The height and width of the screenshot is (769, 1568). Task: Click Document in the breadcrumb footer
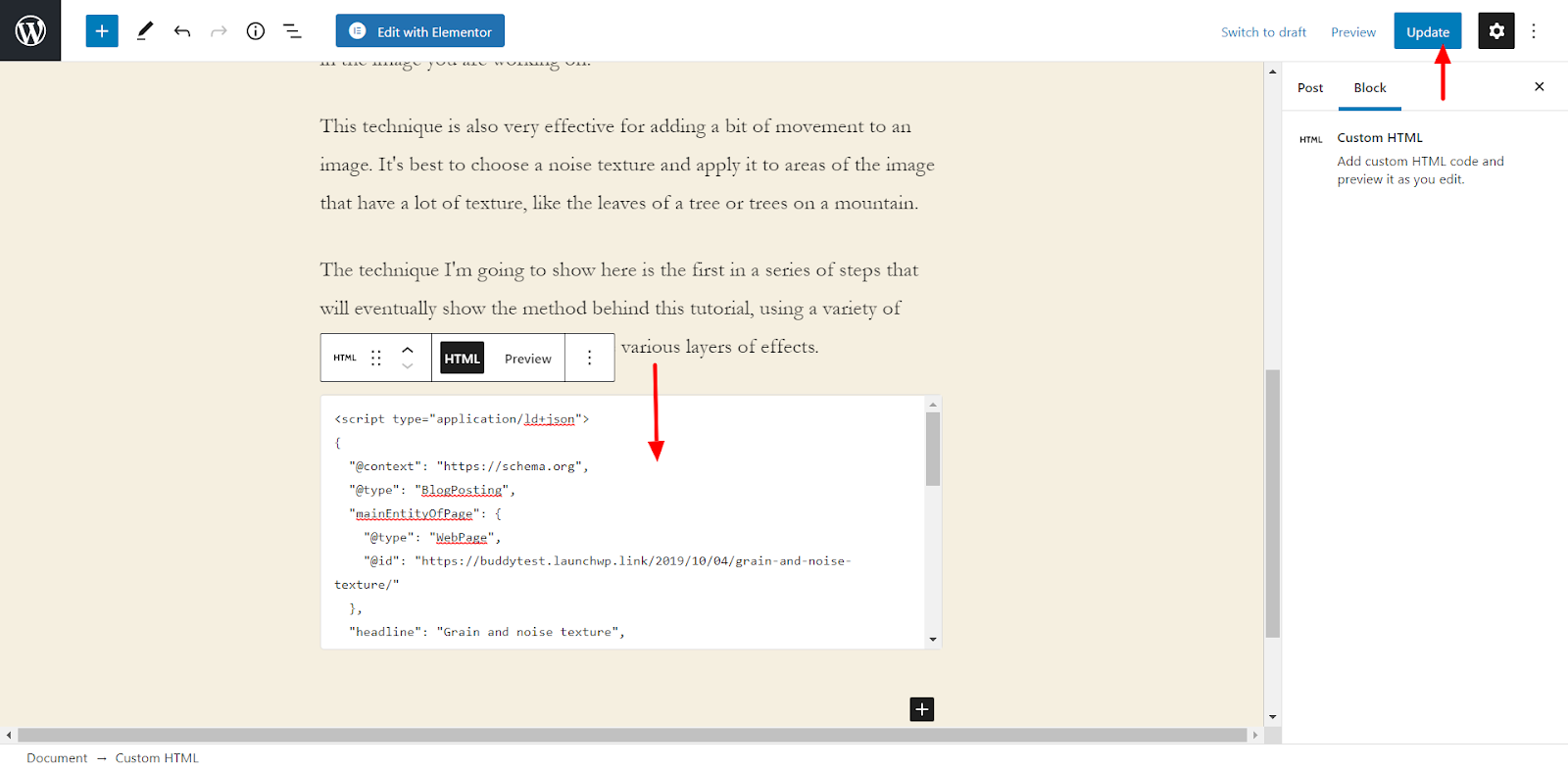[57, 758]
